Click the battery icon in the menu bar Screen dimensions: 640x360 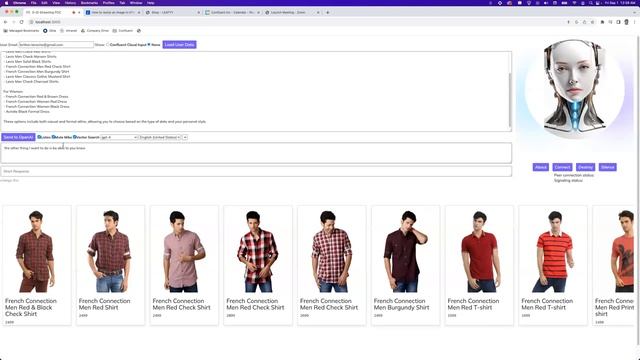[x=564, y=3]
